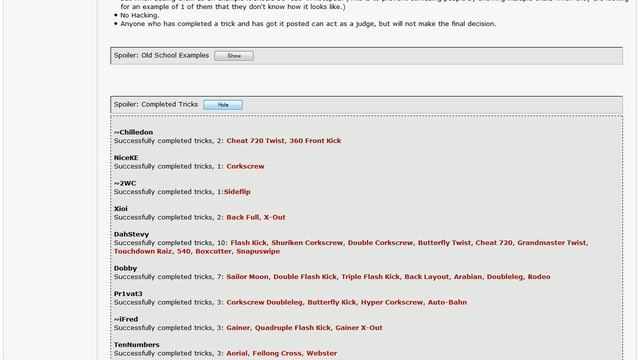
Task: Show the Old School Examples spoiler
Action: pos(234,56)
